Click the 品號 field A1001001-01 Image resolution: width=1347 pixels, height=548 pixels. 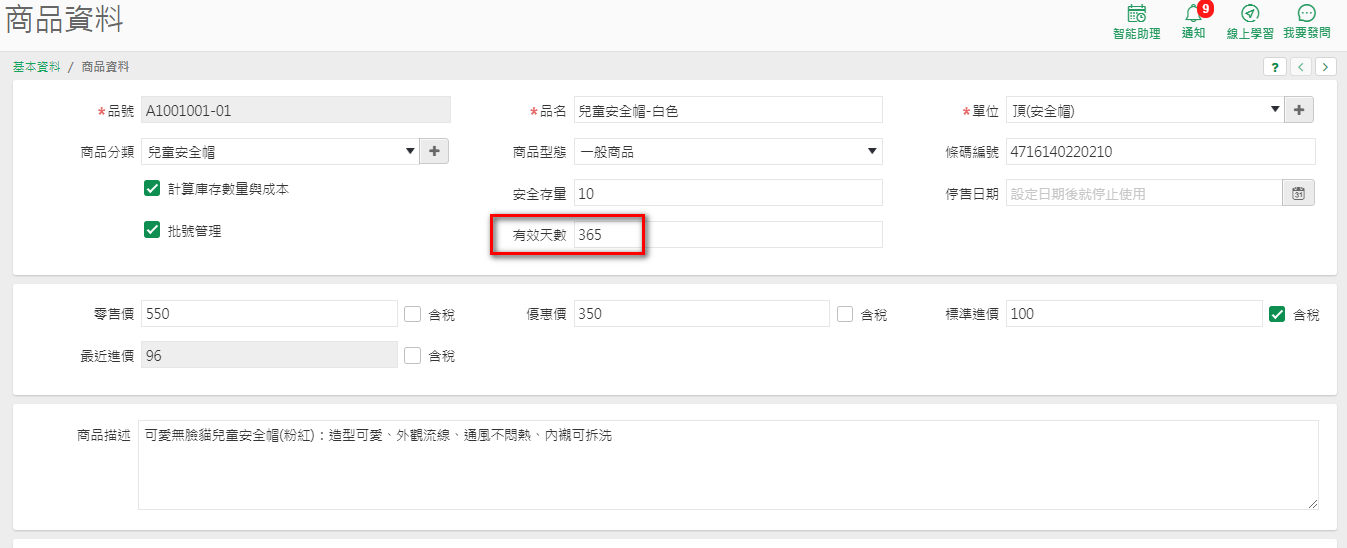tap(296, 110)
